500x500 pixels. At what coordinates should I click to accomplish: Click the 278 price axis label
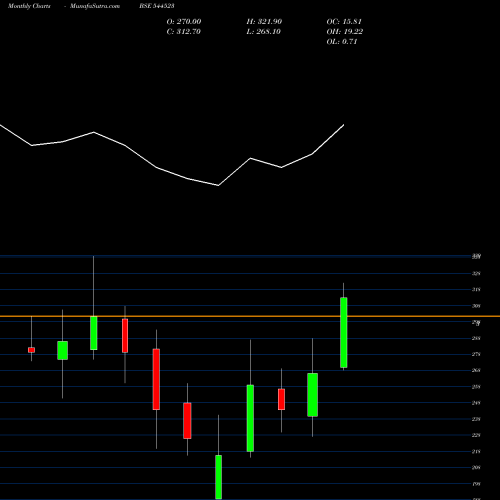point(476,354)
